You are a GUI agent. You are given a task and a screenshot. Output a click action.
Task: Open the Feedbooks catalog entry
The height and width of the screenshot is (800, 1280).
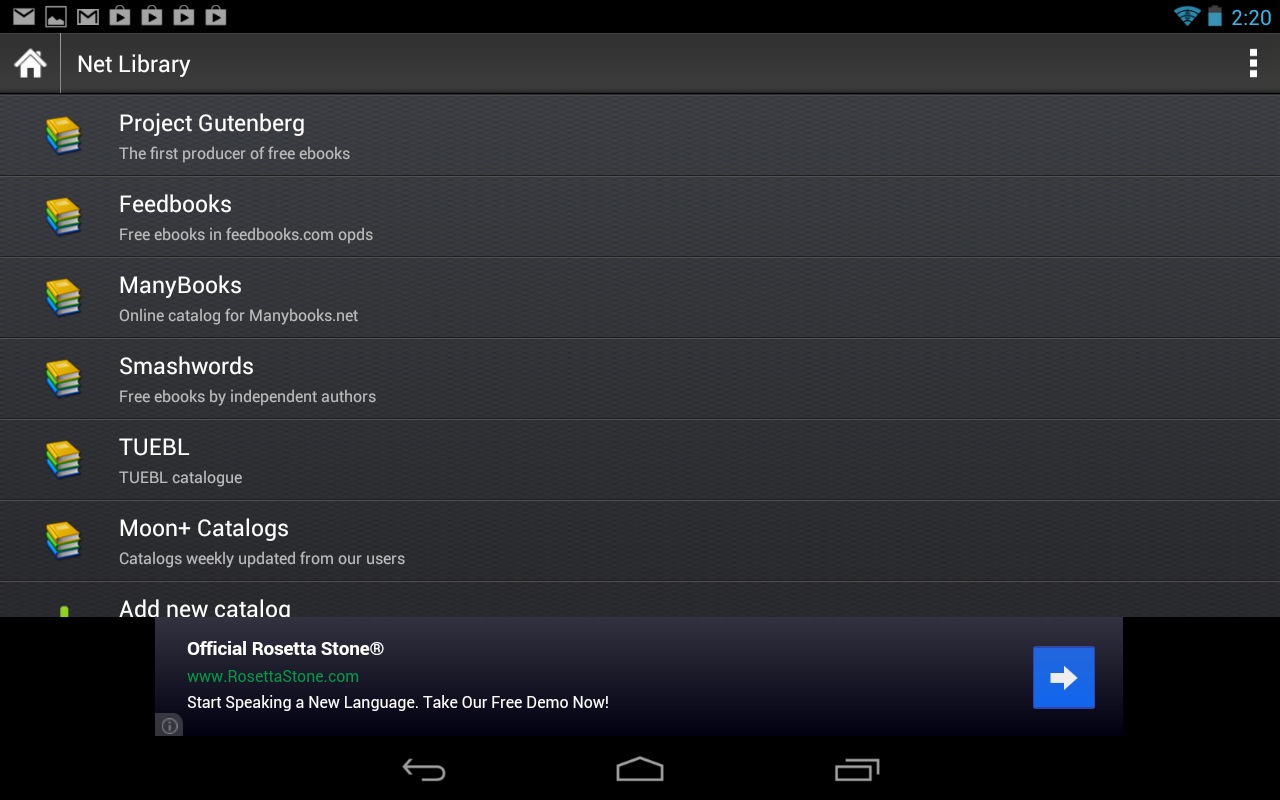(x=640, y=217)
